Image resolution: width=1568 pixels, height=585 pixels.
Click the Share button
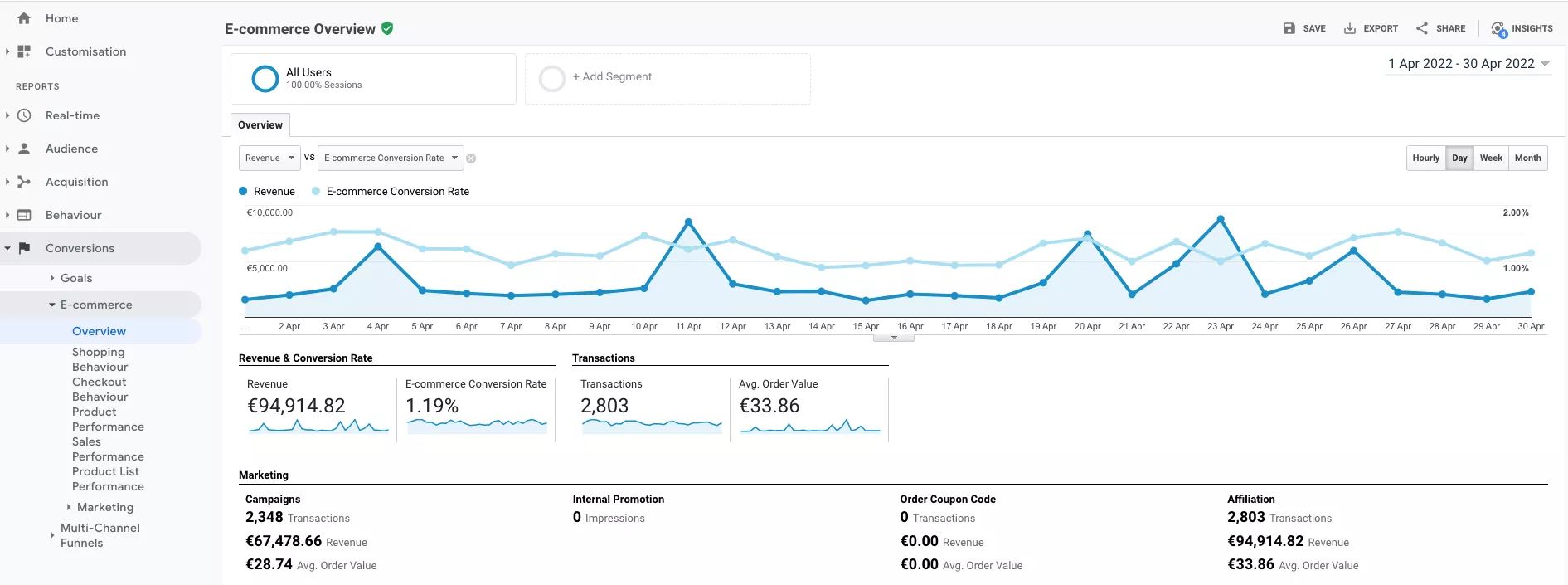point(1440,28)
